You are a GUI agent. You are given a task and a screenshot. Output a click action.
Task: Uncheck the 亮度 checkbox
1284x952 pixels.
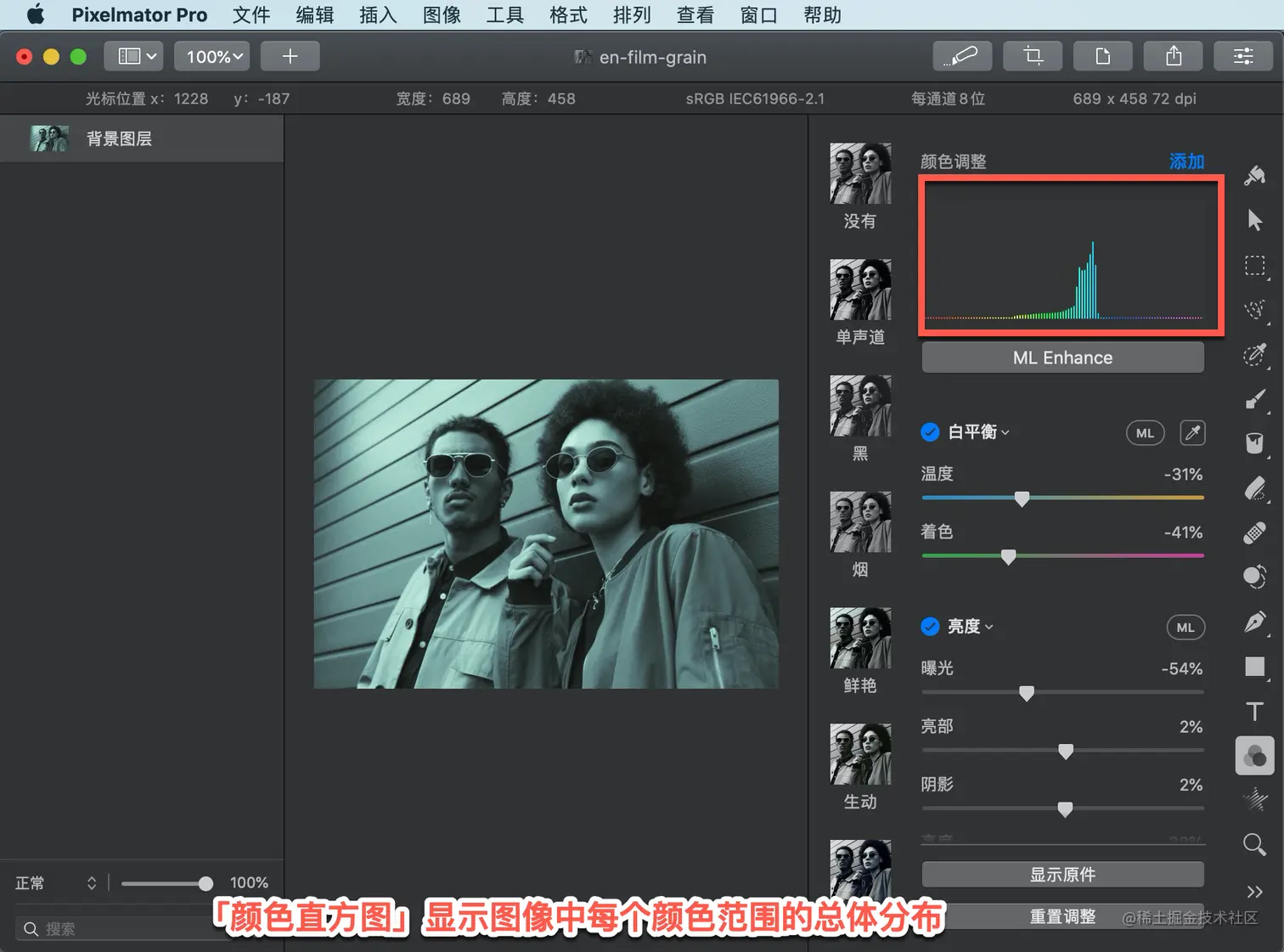point(930,627)
